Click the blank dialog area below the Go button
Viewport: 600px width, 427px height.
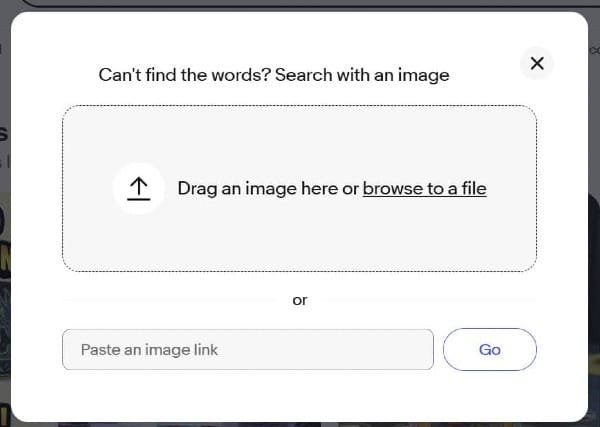point(490,395)
